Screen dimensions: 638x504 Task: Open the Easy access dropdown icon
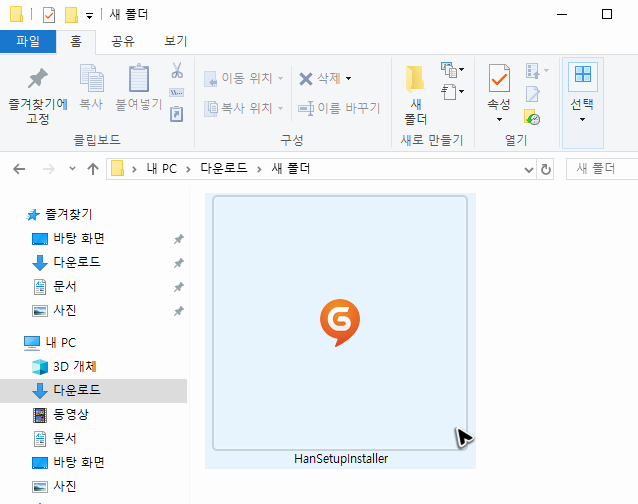(452, 92)
